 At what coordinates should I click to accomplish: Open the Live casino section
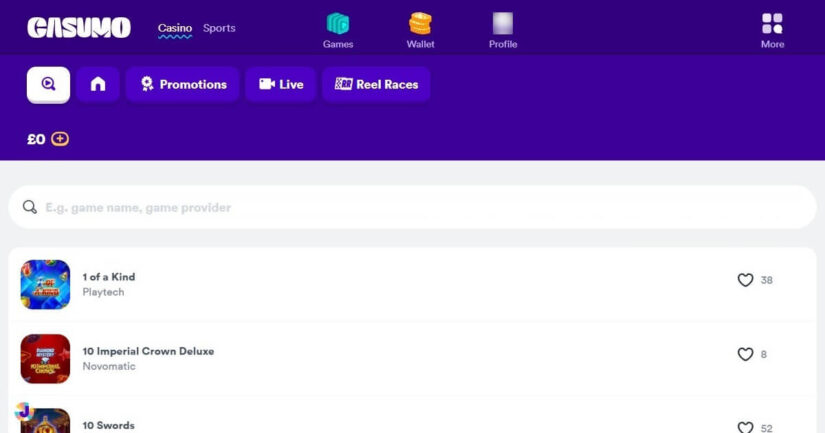point(280,84)
